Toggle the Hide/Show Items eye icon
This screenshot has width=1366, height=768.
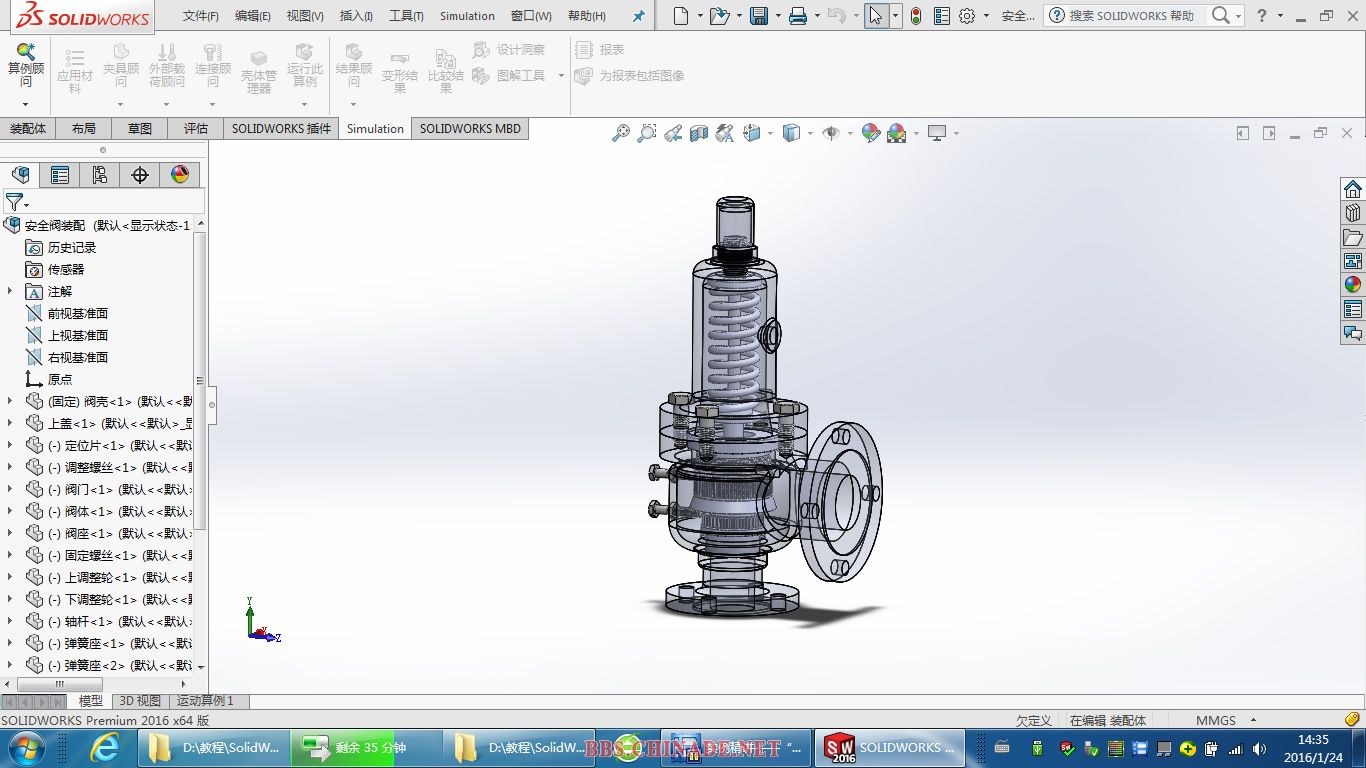pyautogui.click(x=830, y=133)
